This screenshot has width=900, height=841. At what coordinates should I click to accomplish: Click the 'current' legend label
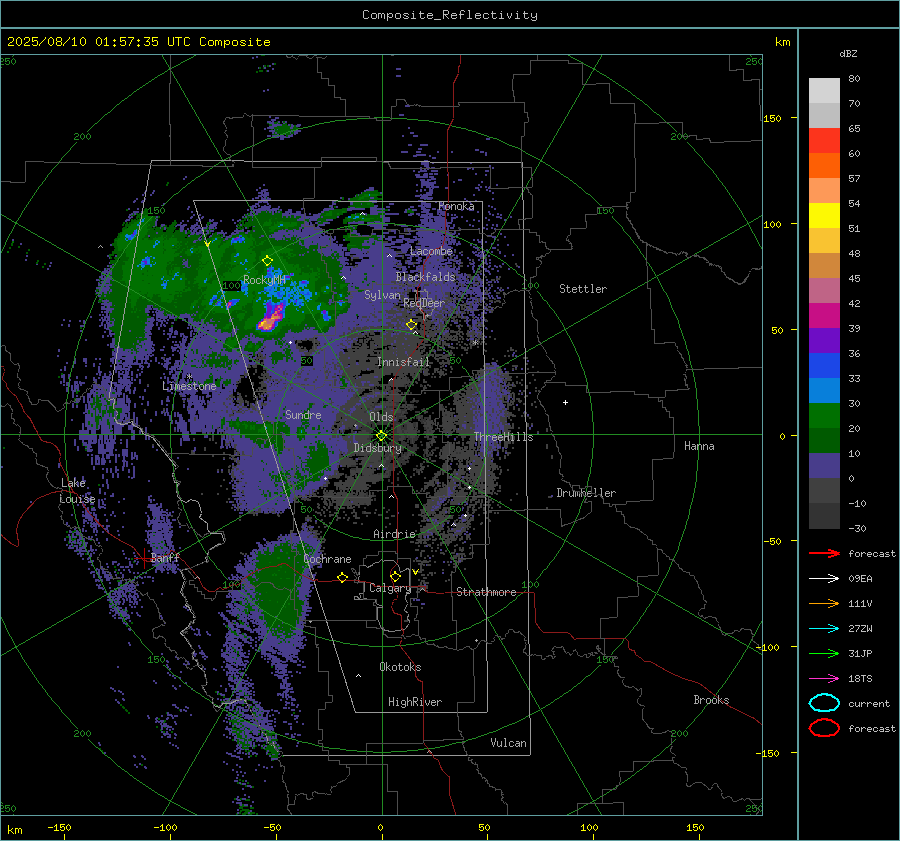click(x=869, y=703)
